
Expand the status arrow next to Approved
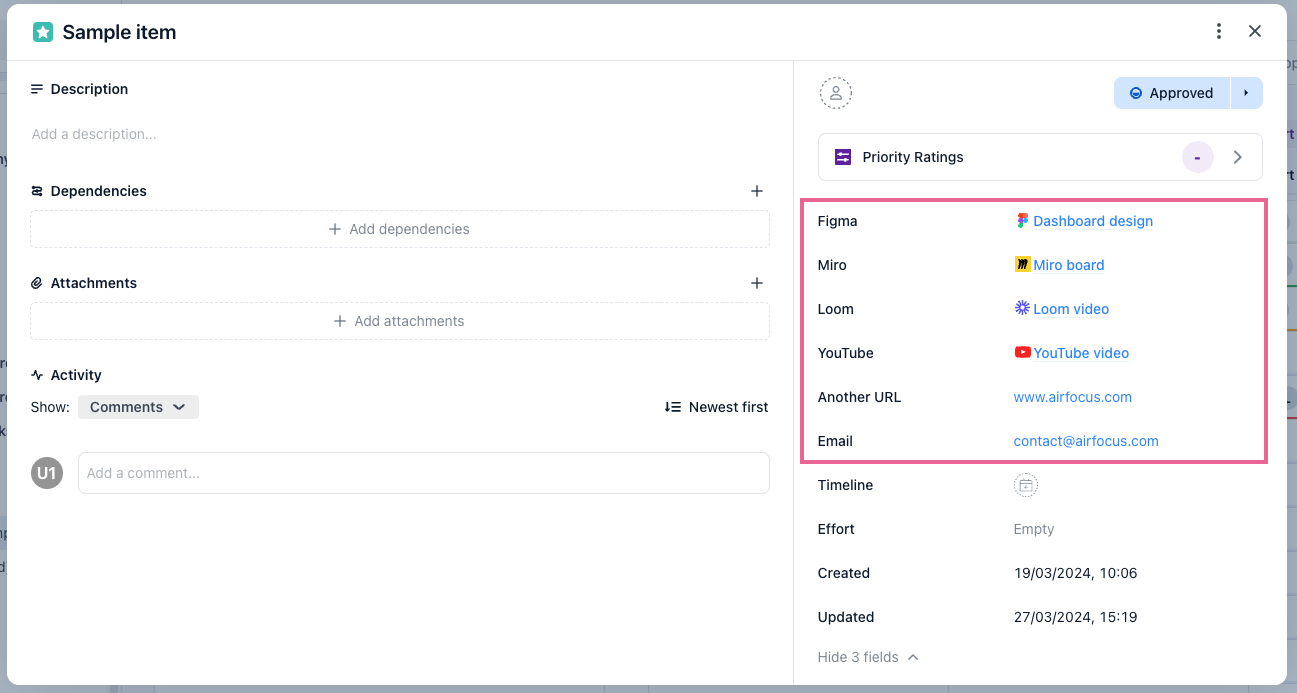tap(1246, 93)
